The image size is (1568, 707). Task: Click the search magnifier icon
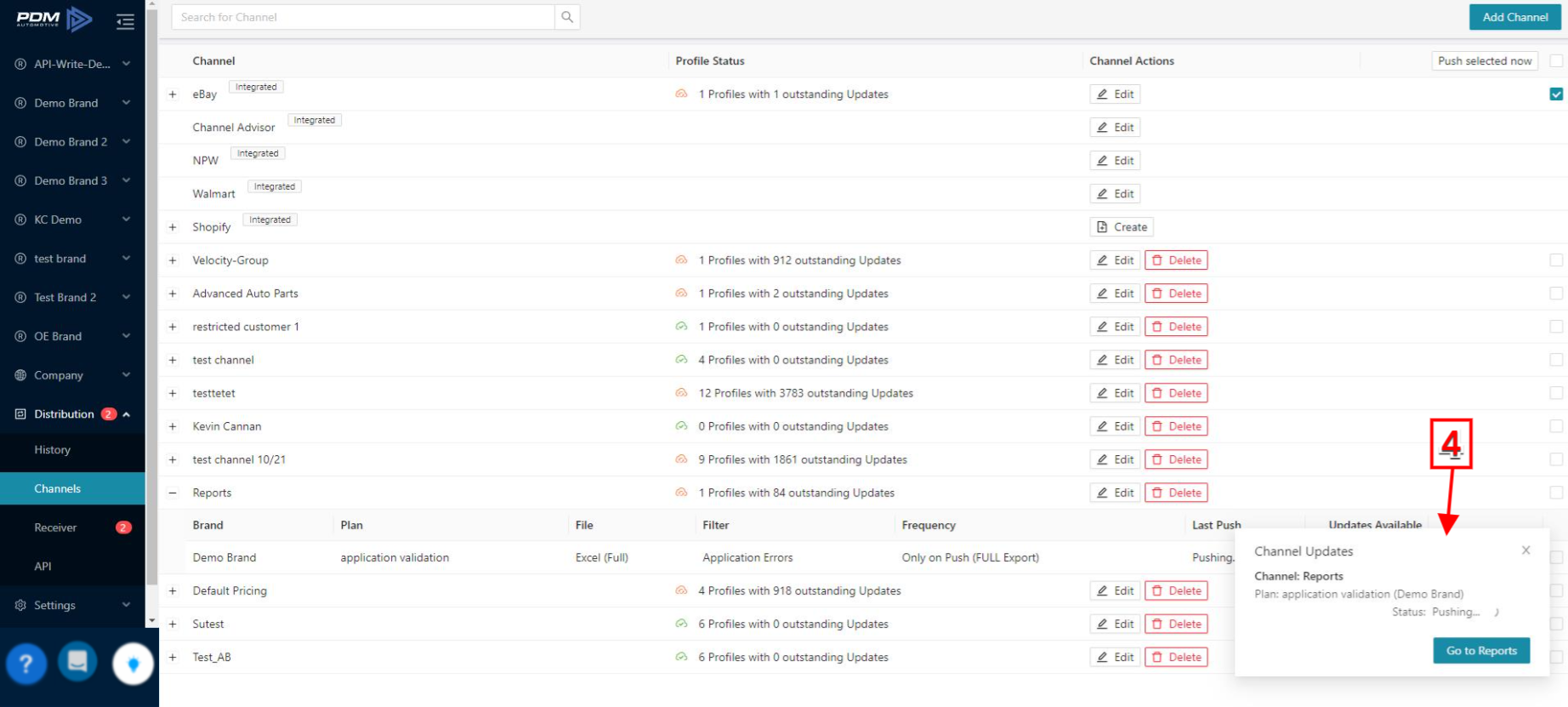(x=567, y=17)
